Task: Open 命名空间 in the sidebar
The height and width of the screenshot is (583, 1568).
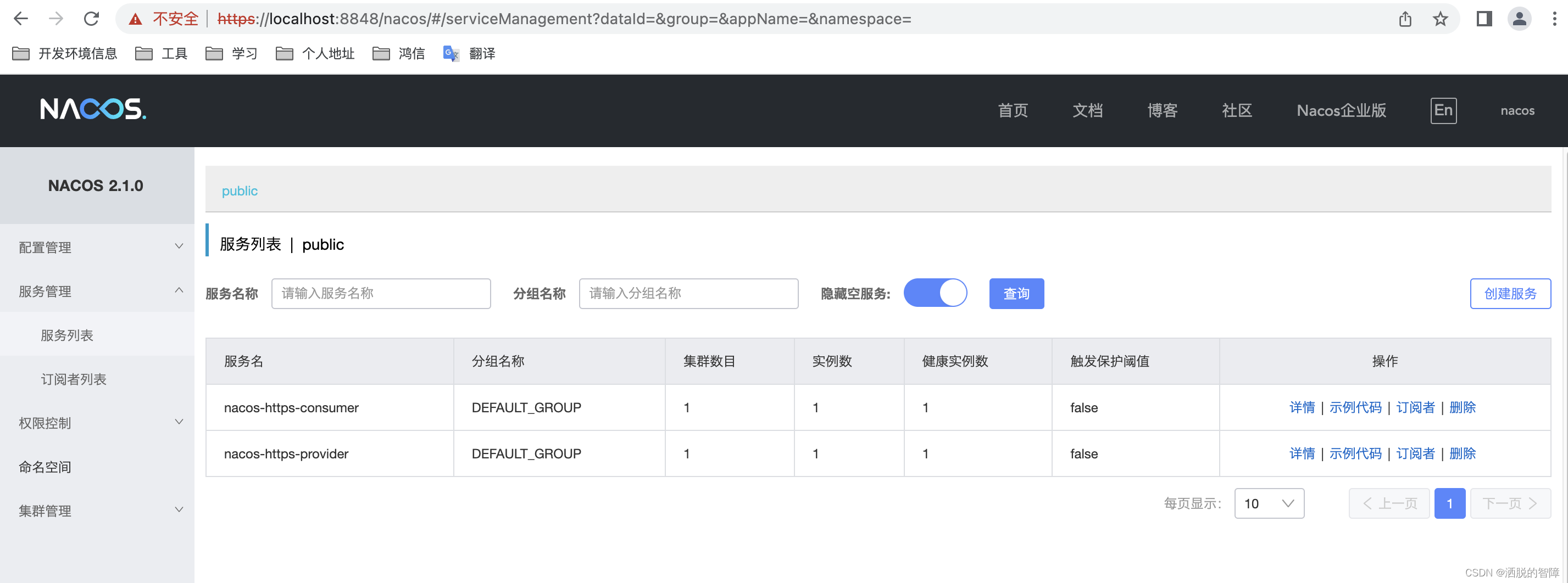Action: pos(45,466)
